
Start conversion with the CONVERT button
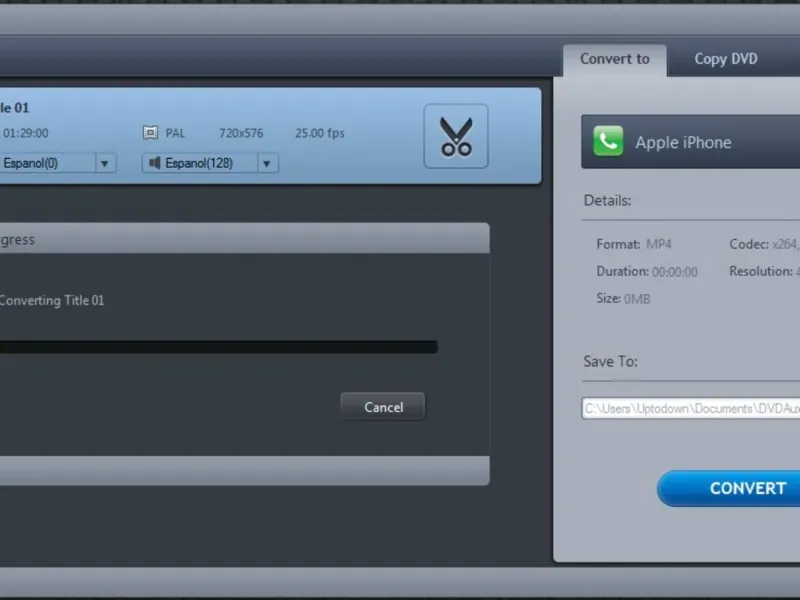coord(729,488)
